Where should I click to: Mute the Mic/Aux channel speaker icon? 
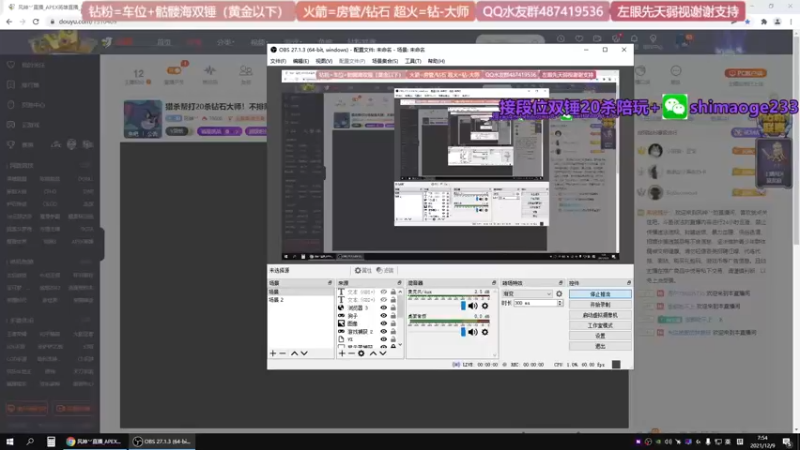coord(473,306)
